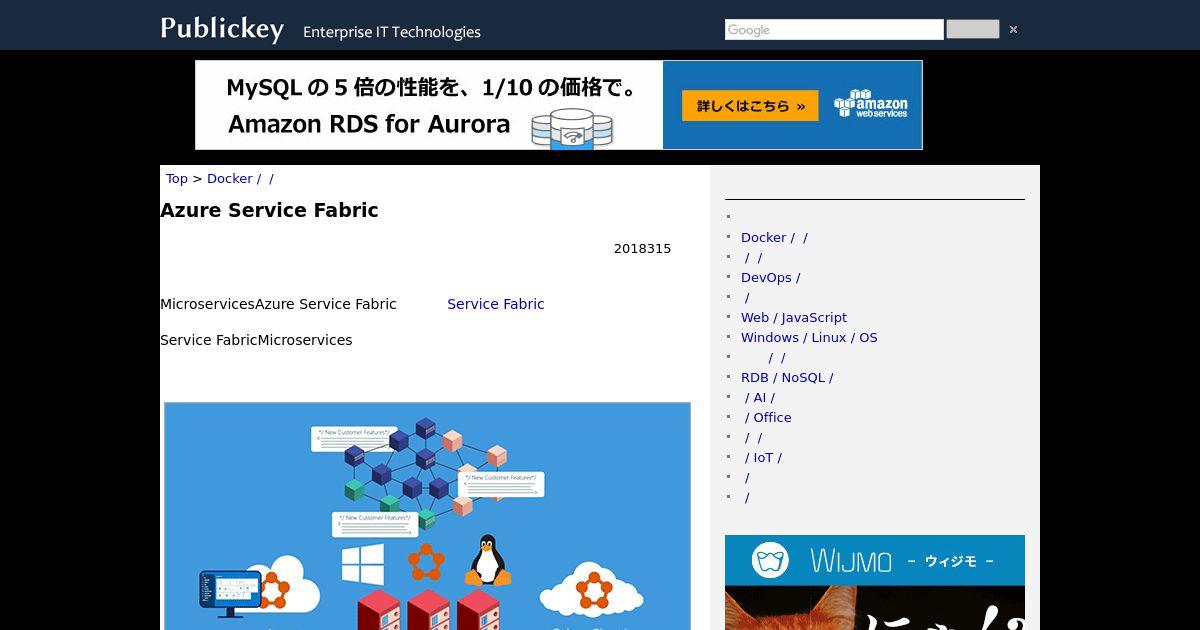The image size is (1200, 630).
Task: Click the Amazon Web Services logo
Action: click(x=871, y=104)
